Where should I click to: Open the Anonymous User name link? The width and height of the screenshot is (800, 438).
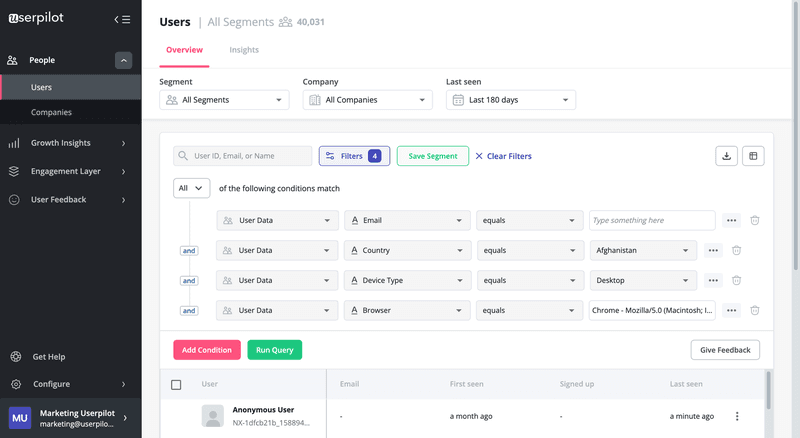tap(263, 410)
